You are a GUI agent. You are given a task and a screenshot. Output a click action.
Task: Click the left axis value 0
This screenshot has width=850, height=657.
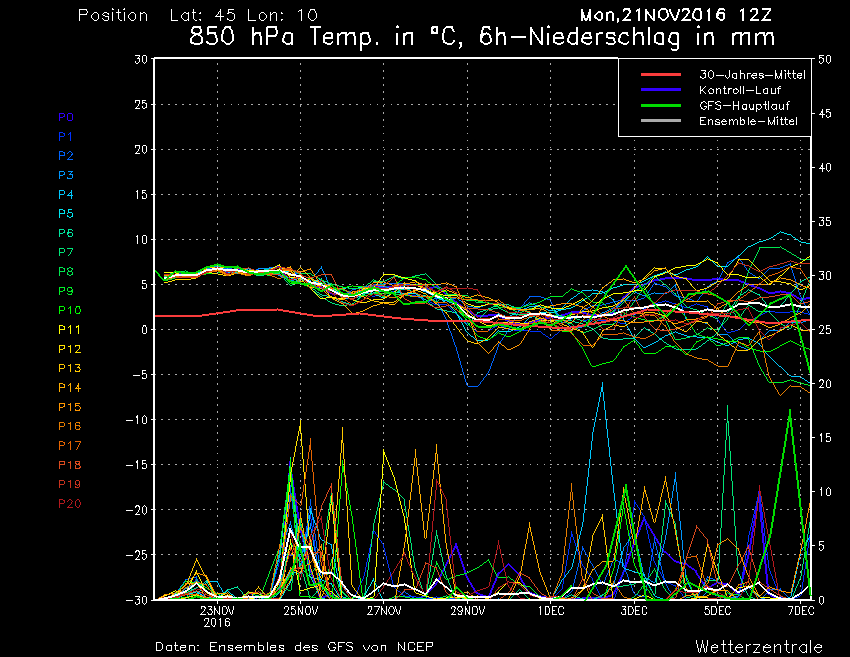tap(145, 330)
